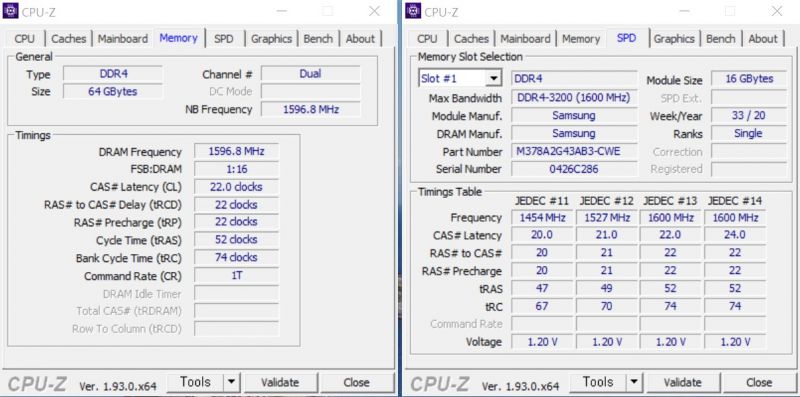Image resolution: width=800 pixels, height=397 pixels.
Task: Click the Week/Year 33 / 20 value
Action: 749,115
